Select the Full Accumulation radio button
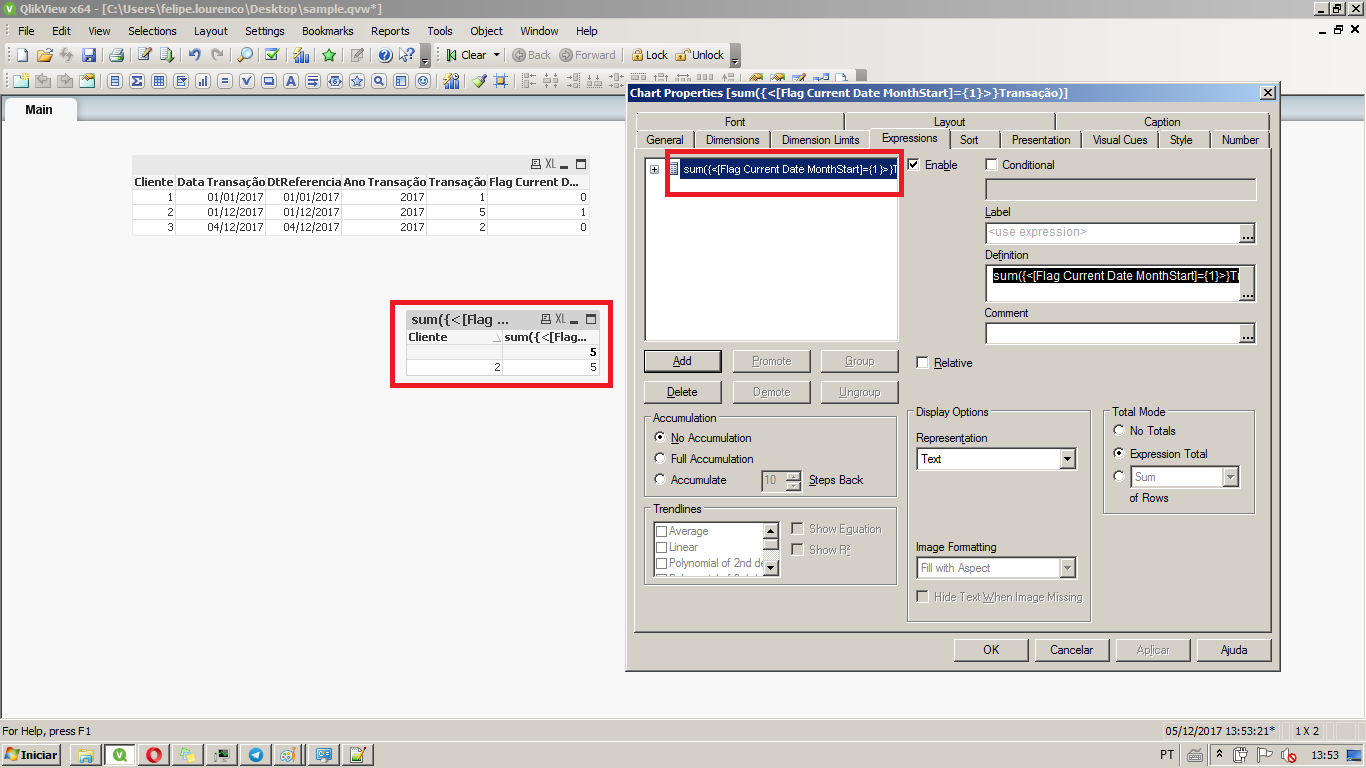1366x768 pixels. [x=659, y=459]
